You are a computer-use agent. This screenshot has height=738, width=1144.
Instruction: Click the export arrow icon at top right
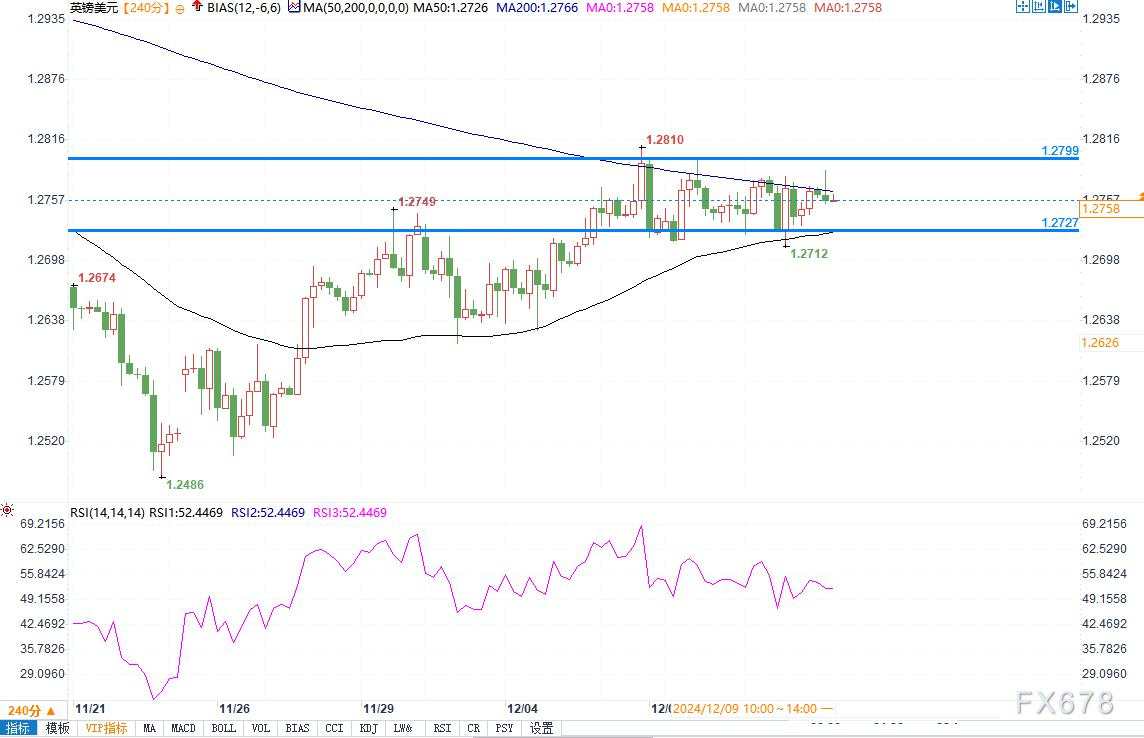coord(1070,7)
